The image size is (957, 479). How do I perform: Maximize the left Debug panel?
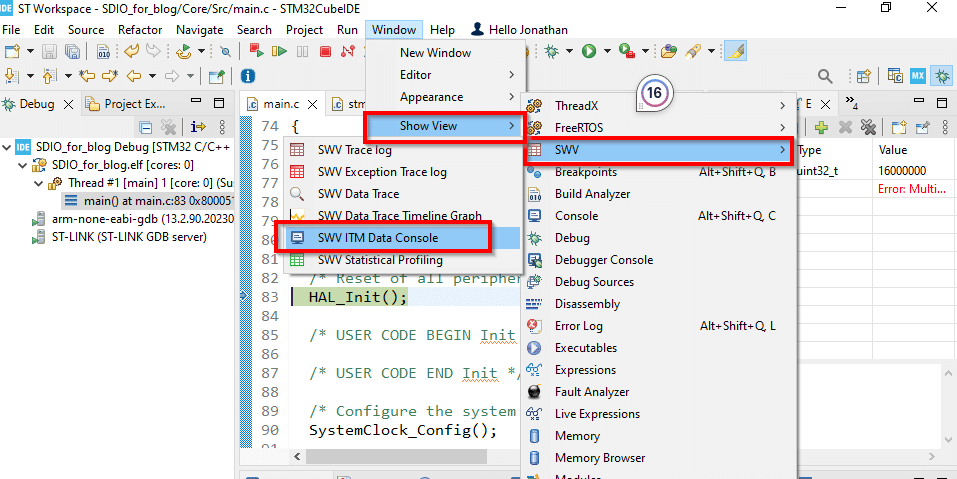click(218, 102)
